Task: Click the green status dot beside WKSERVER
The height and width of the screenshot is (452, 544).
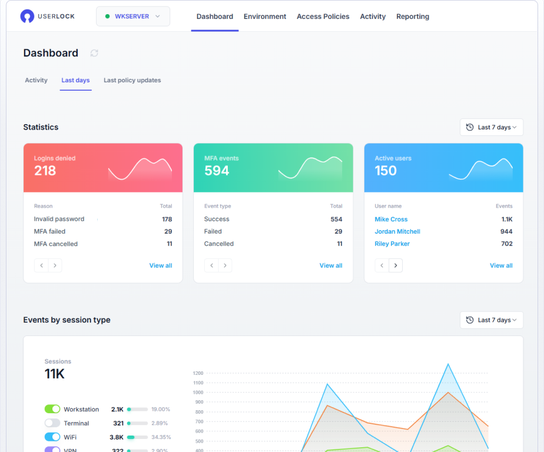Action: pyautogui.click(x=107, y=16)
